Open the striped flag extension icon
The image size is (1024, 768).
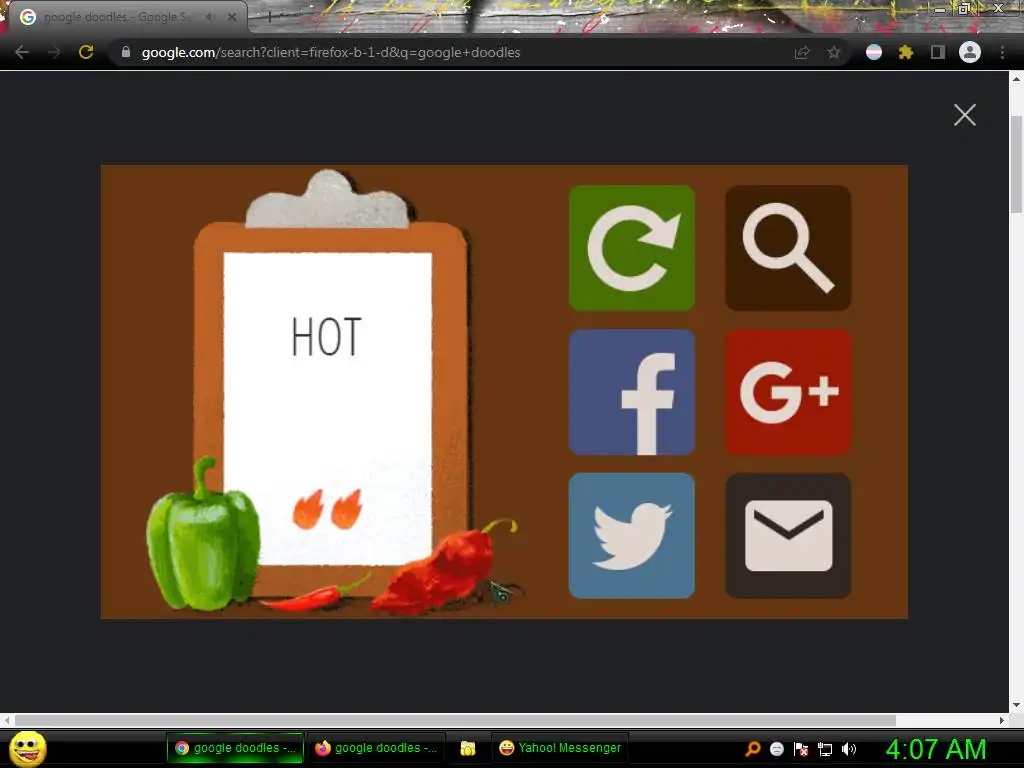874,52
